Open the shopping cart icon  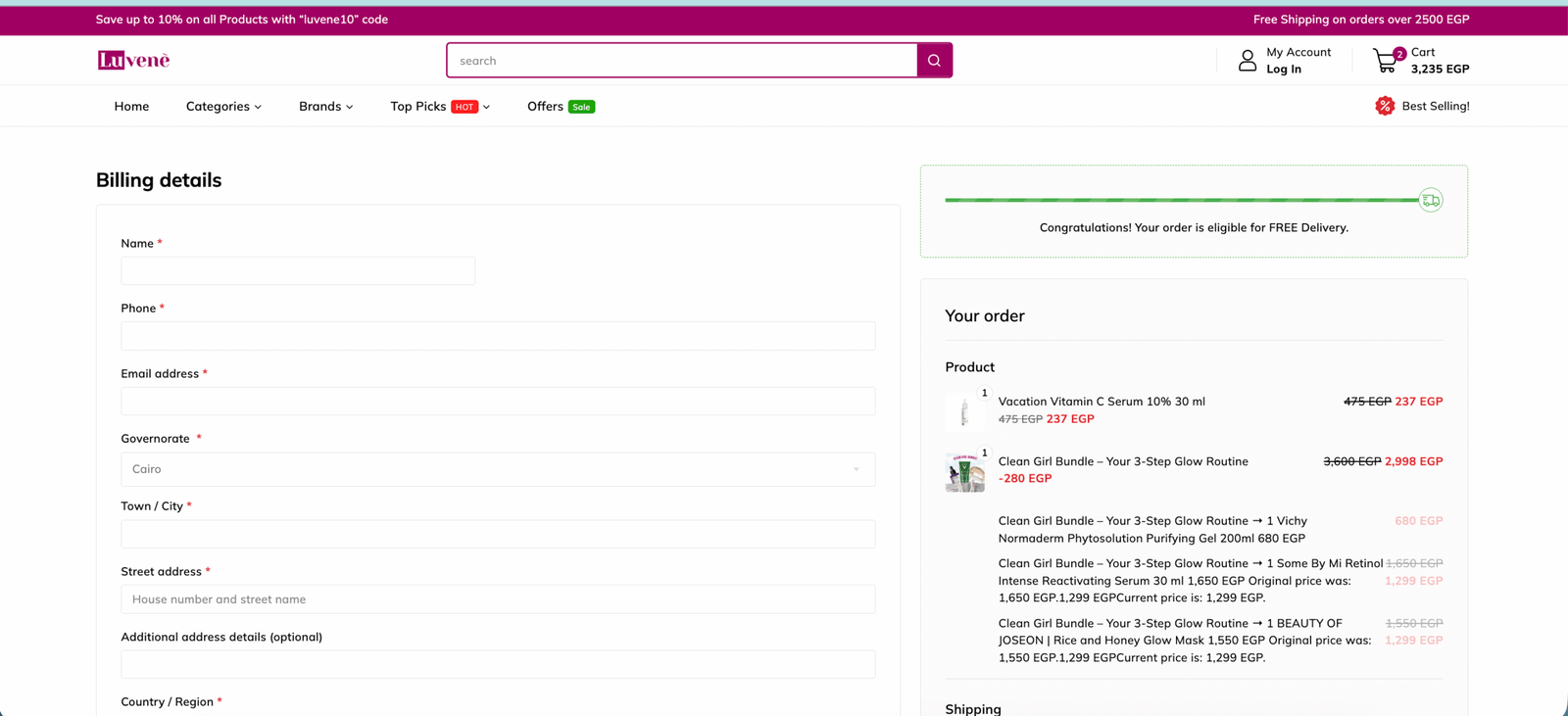pos(1385,61)
